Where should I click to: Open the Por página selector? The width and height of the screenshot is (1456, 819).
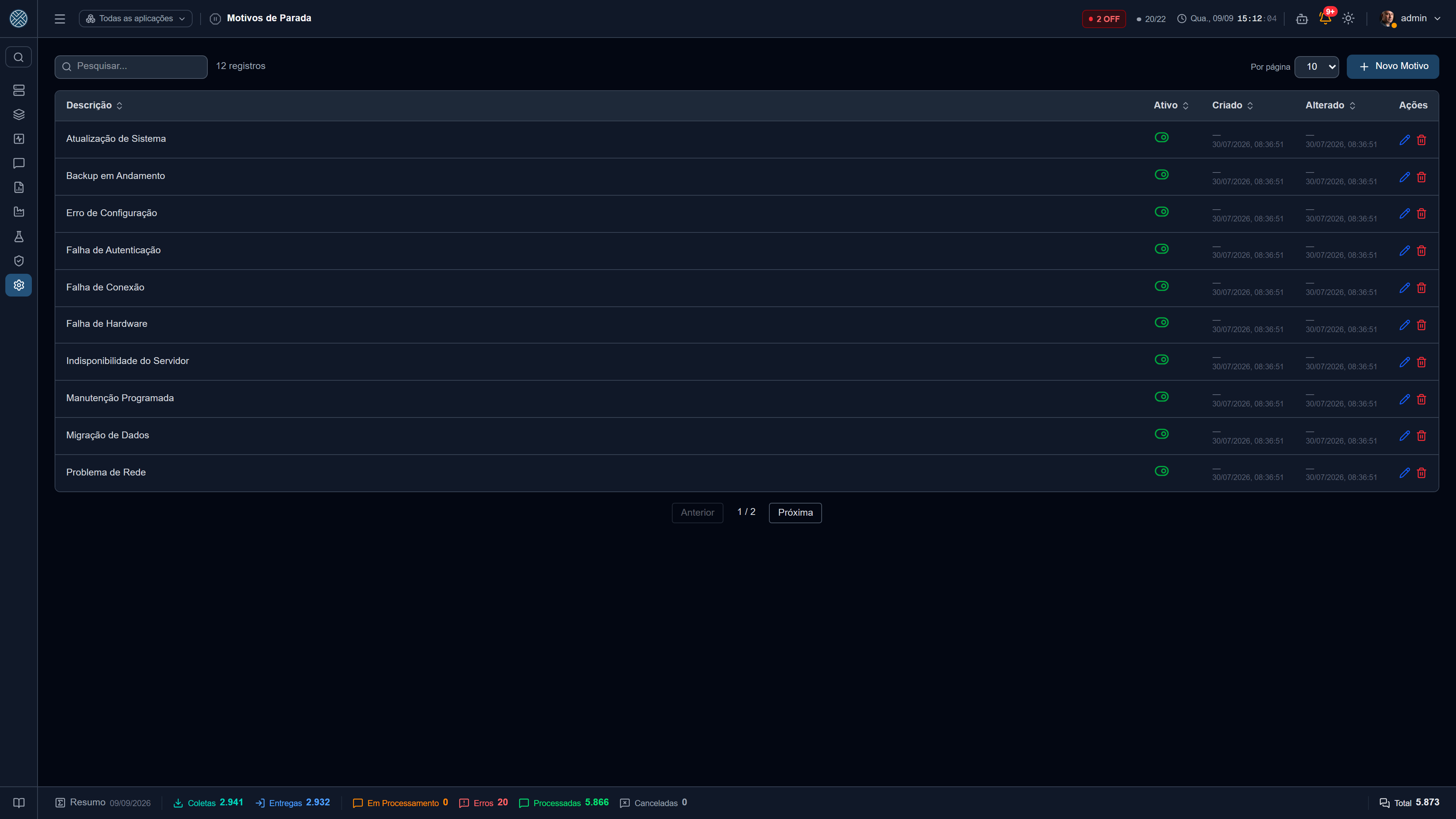(x=1316, y=67)
